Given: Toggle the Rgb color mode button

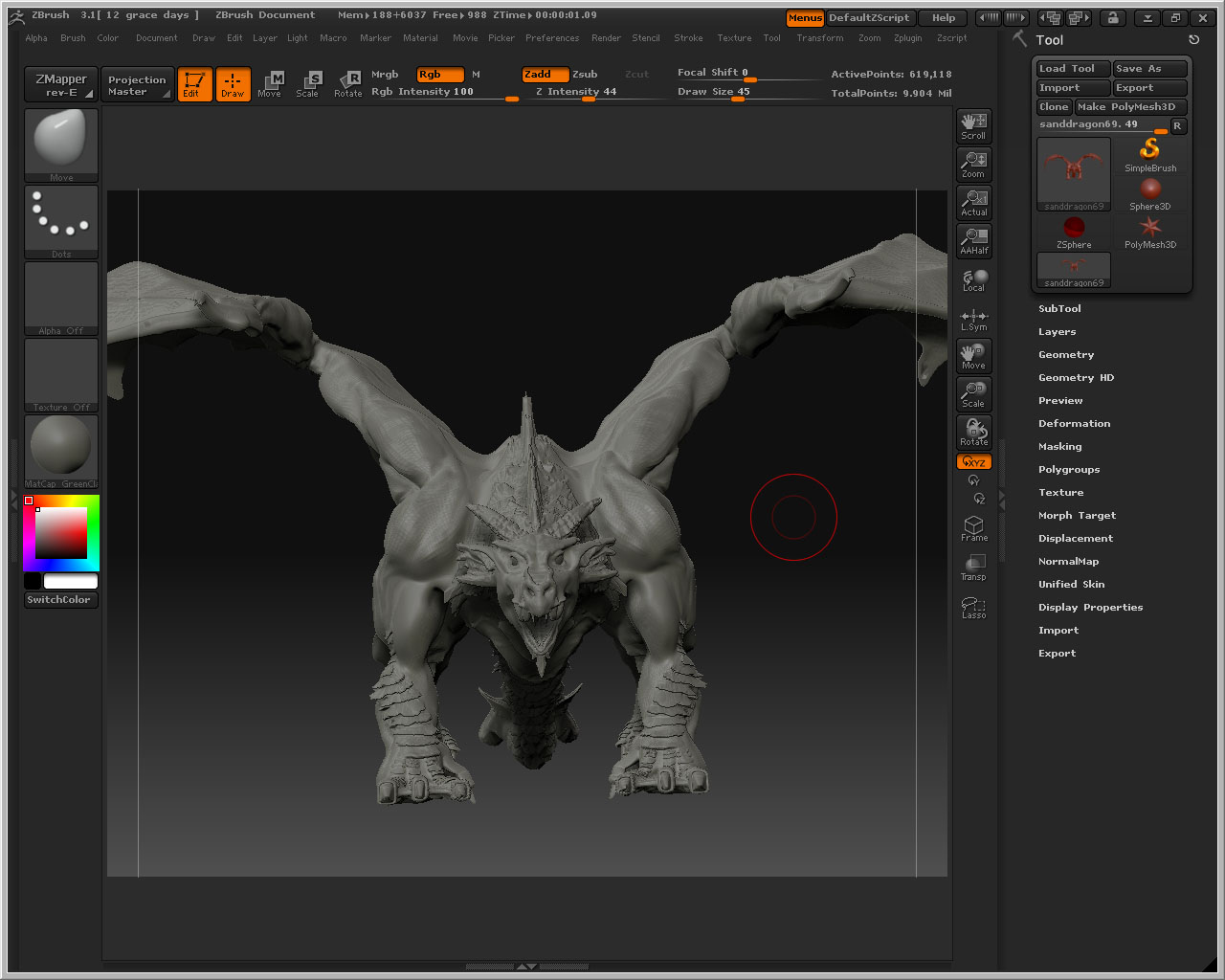Looking at the screenshot, I should pos(440,75).
